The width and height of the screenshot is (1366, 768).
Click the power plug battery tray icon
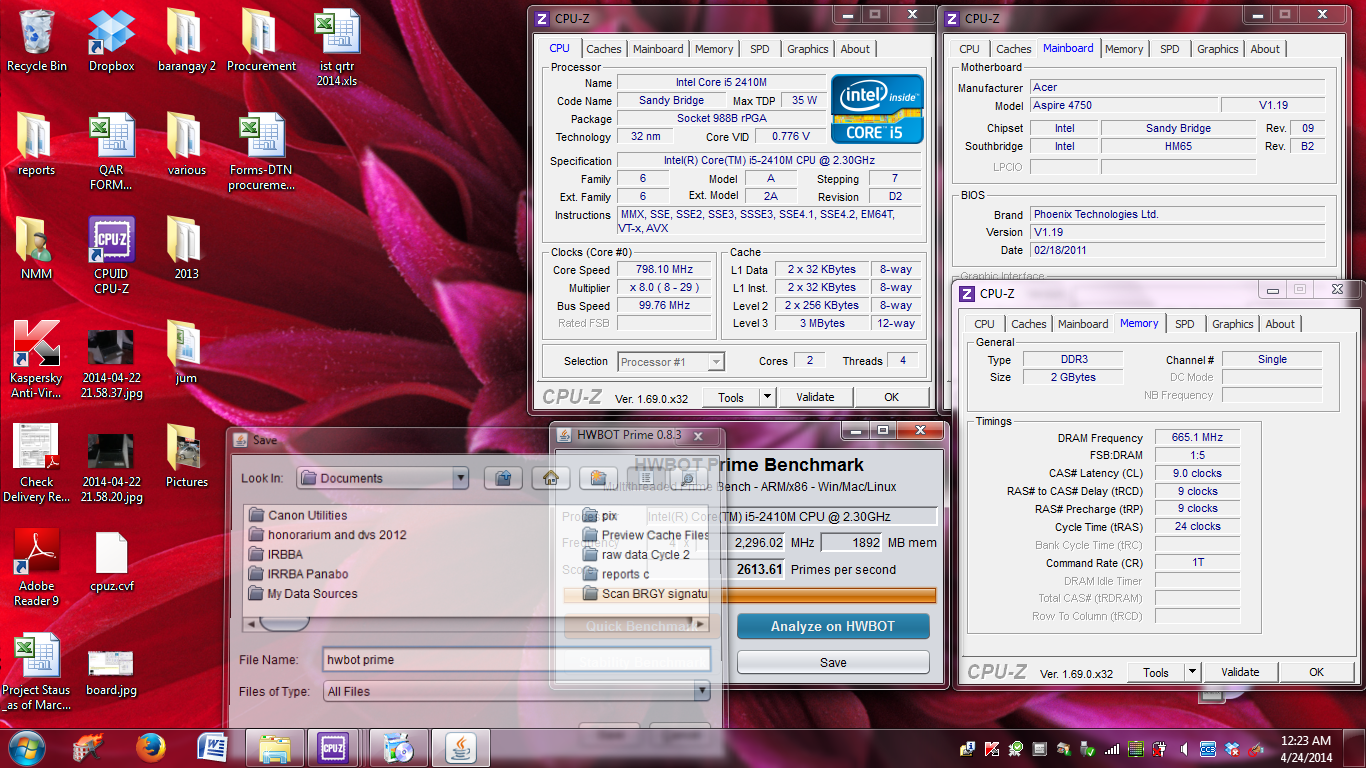click(x=1160, y=748)
